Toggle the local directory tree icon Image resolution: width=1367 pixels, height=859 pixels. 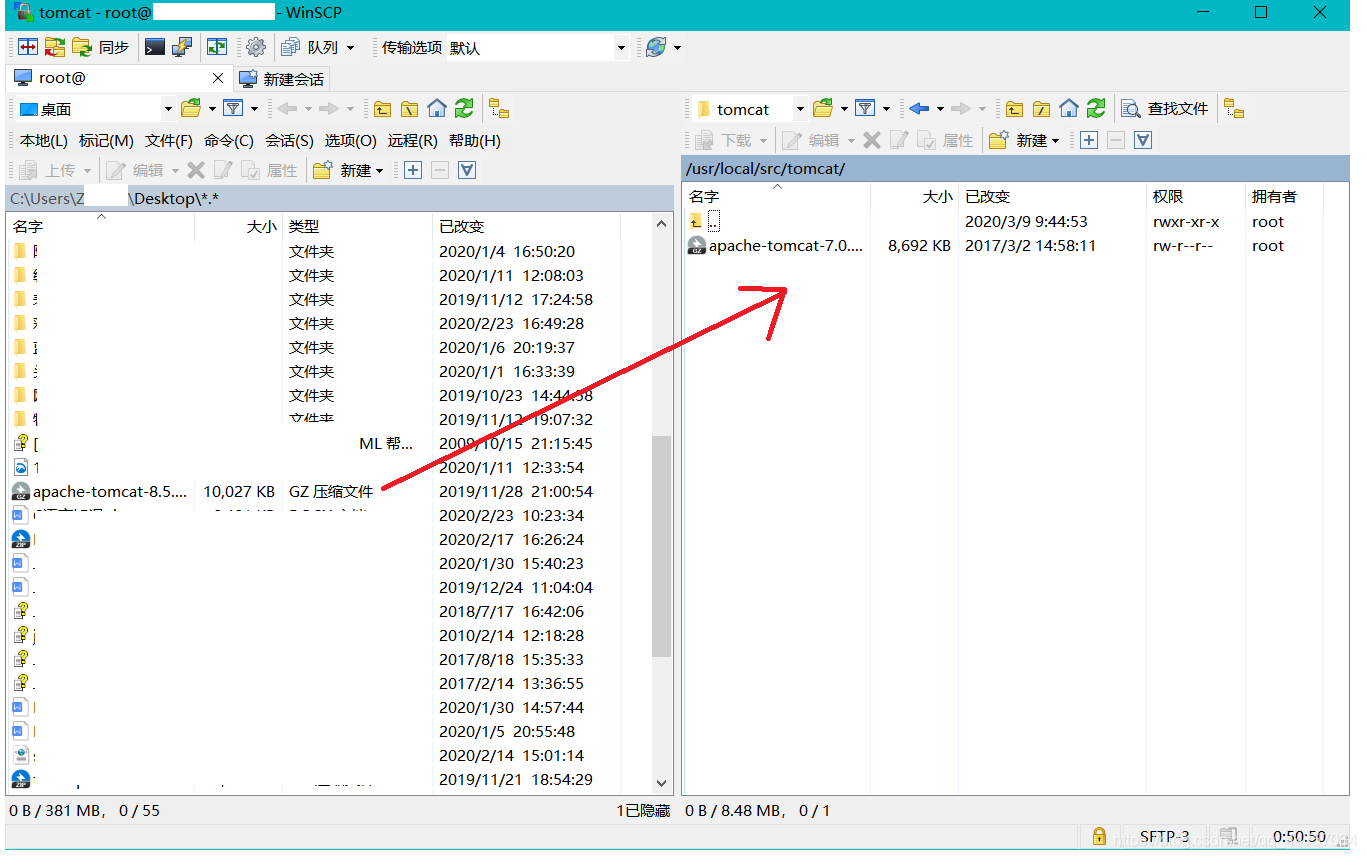point(499,109)
